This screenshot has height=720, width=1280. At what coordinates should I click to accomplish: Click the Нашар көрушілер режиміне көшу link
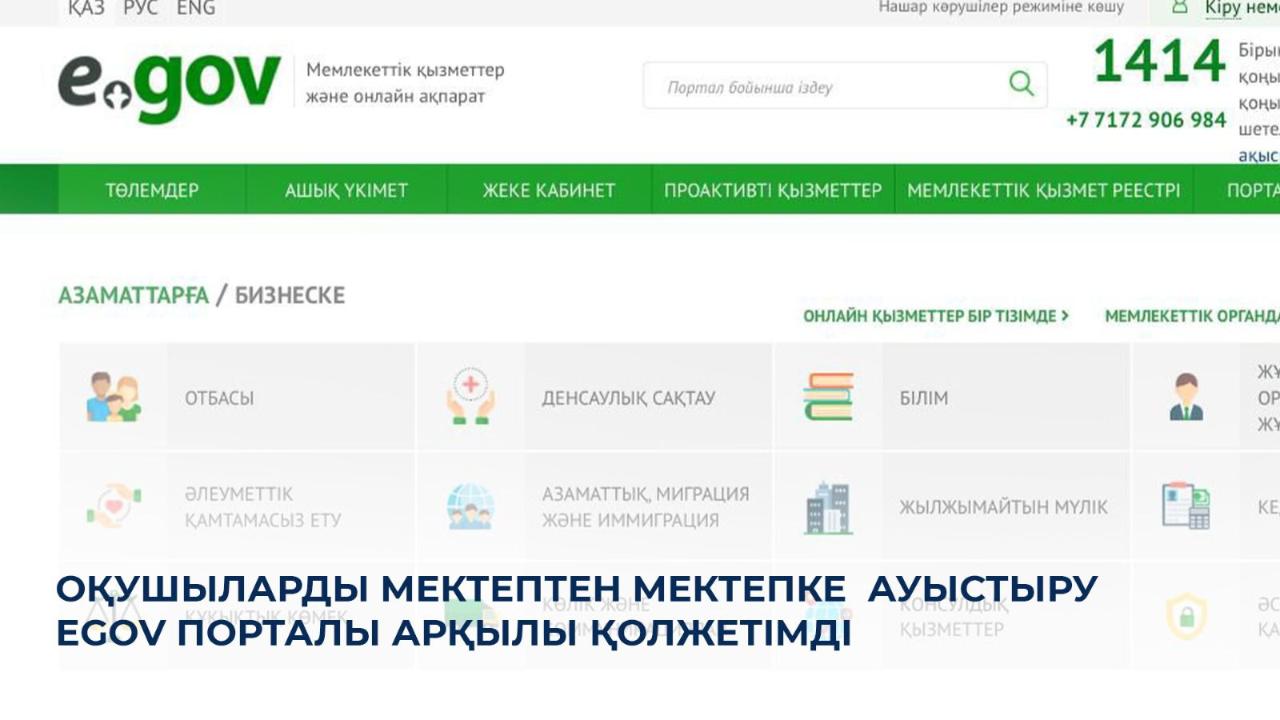pyautogui.click(x=1001, y=8)
